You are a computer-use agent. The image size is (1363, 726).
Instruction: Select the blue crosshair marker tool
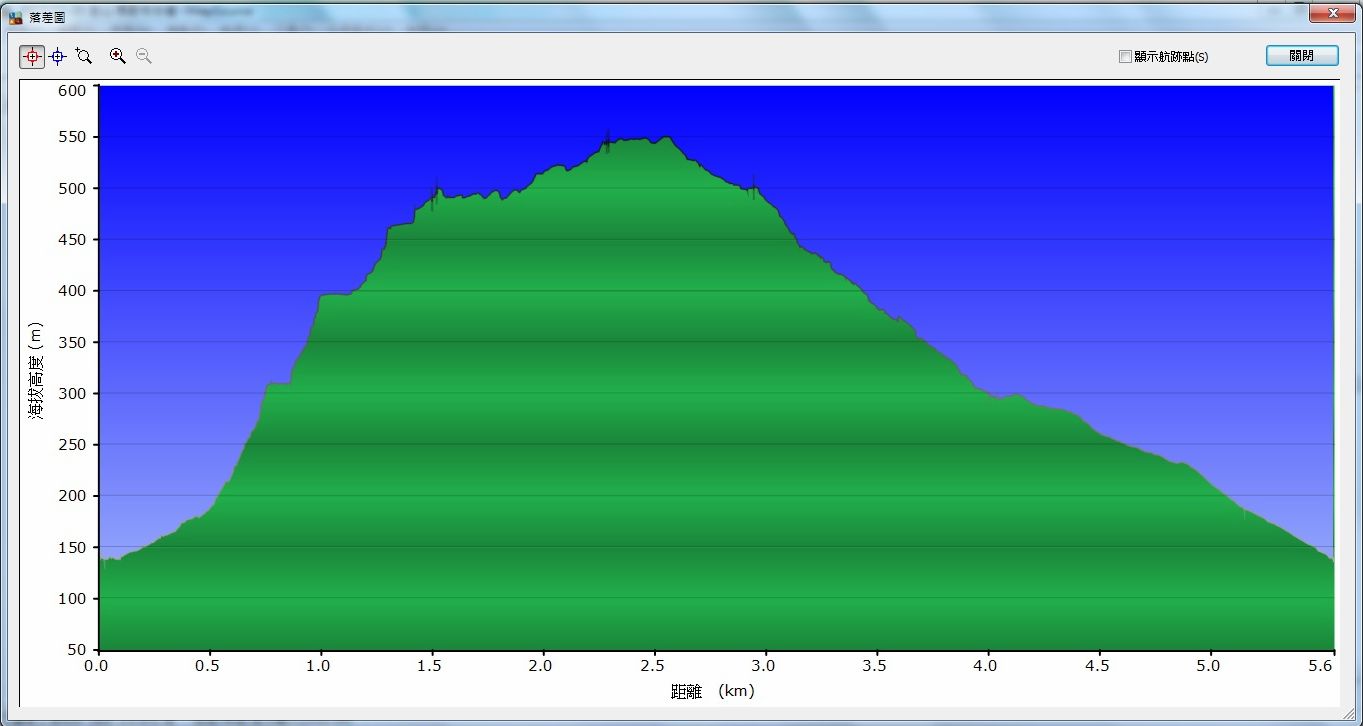58,57
